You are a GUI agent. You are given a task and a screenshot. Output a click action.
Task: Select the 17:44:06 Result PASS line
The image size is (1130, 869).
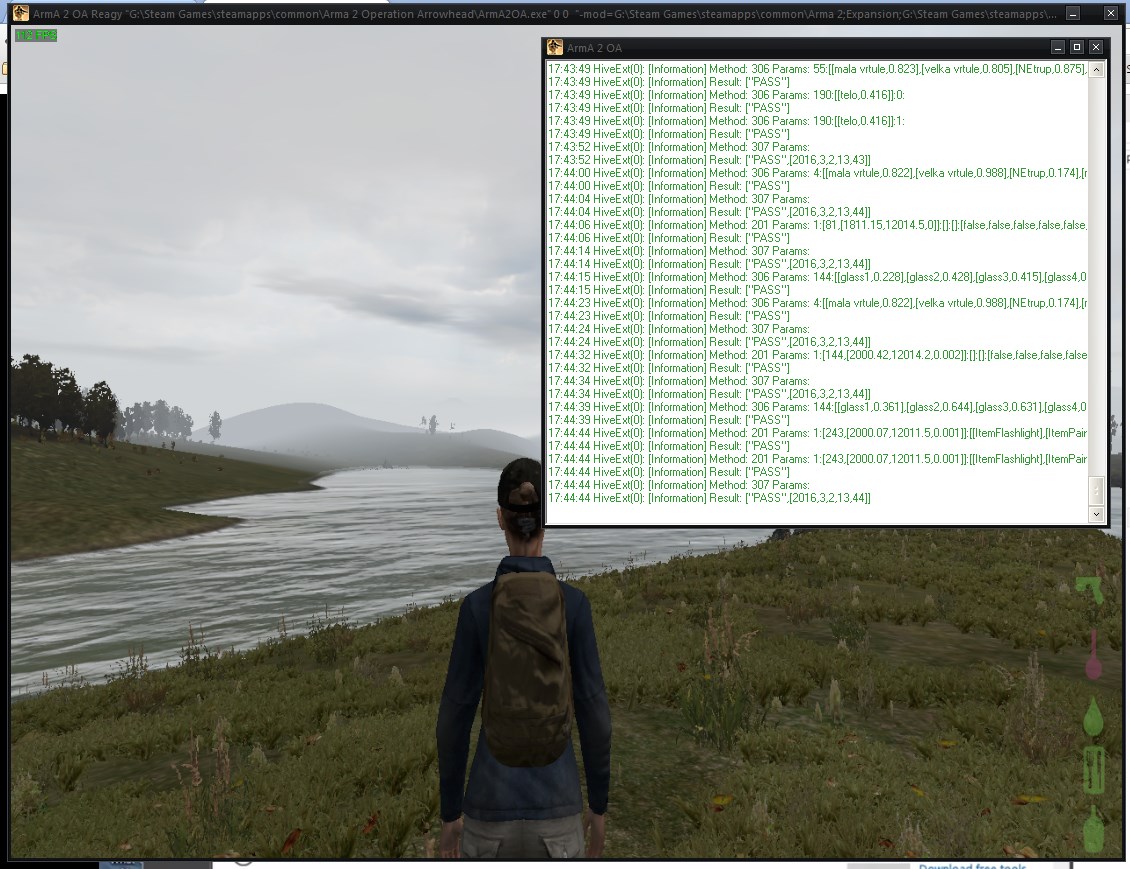669,238
